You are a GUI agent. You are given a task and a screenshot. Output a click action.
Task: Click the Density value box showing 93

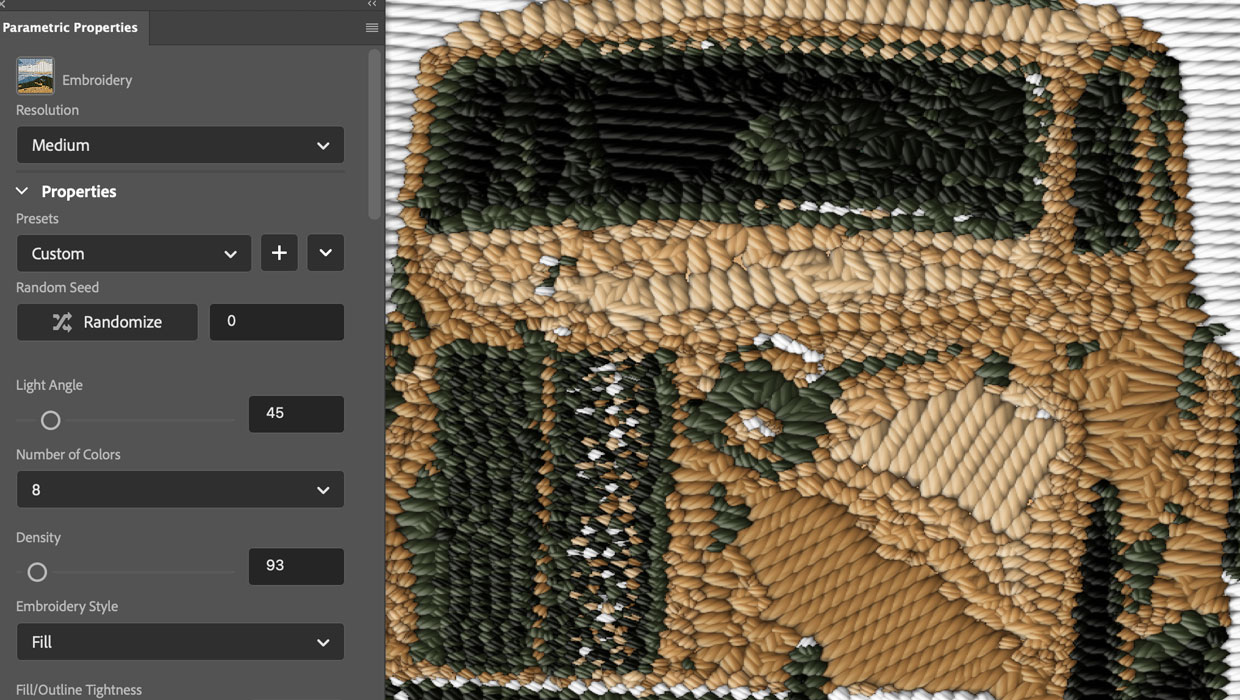coord(296,566)
